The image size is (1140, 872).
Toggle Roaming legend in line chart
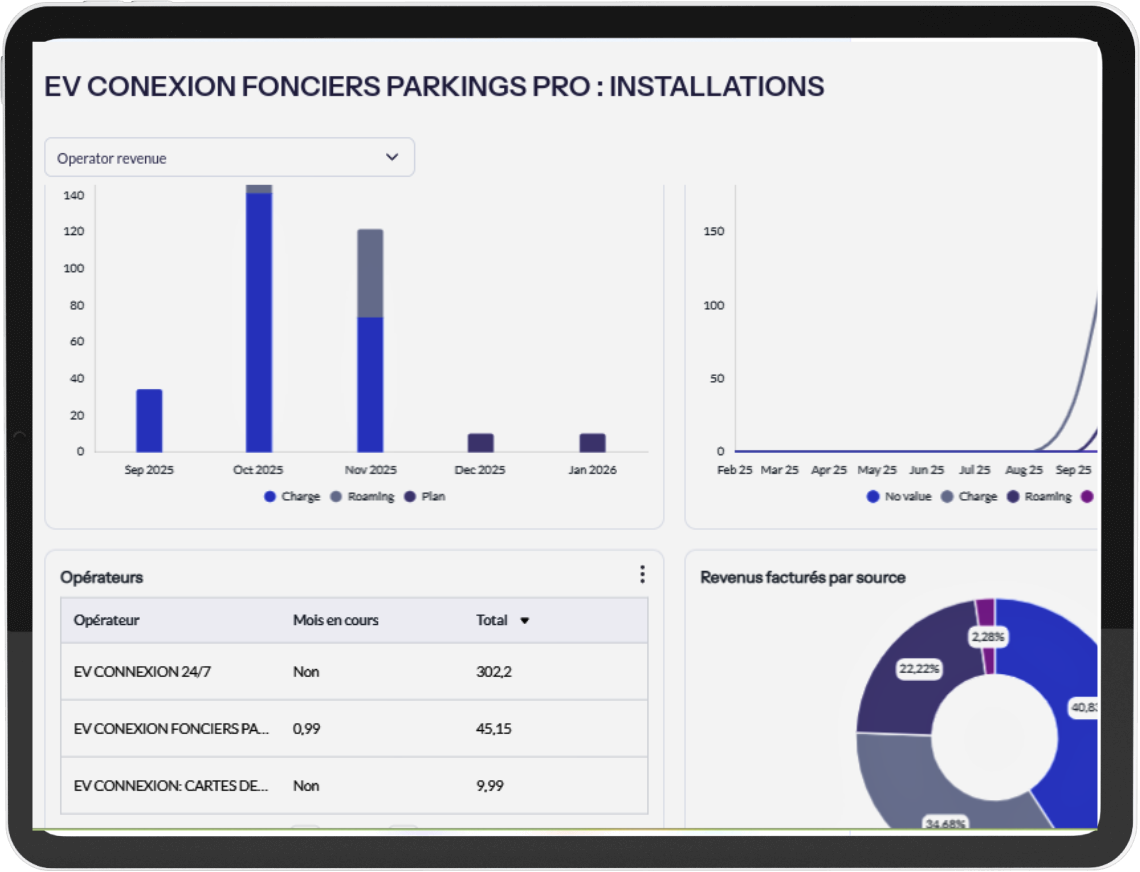point(1039,497)
